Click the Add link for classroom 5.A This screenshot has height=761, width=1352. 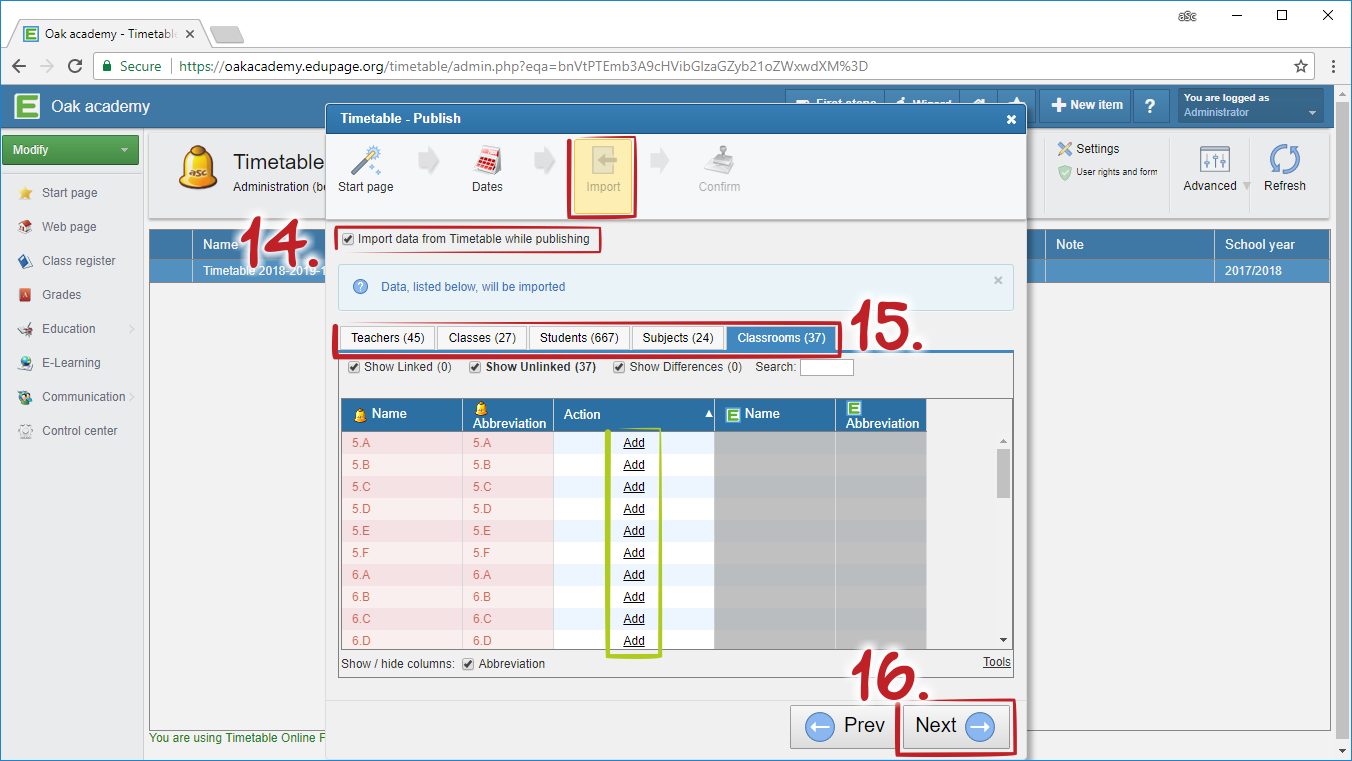(x=634, y=443)
